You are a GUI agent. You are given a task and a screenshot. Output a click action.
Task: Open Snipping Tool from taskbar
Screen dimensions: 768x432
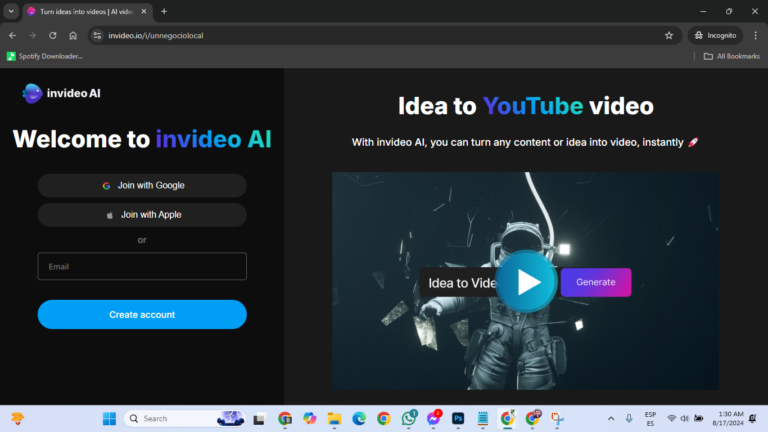tap(557, 419)
